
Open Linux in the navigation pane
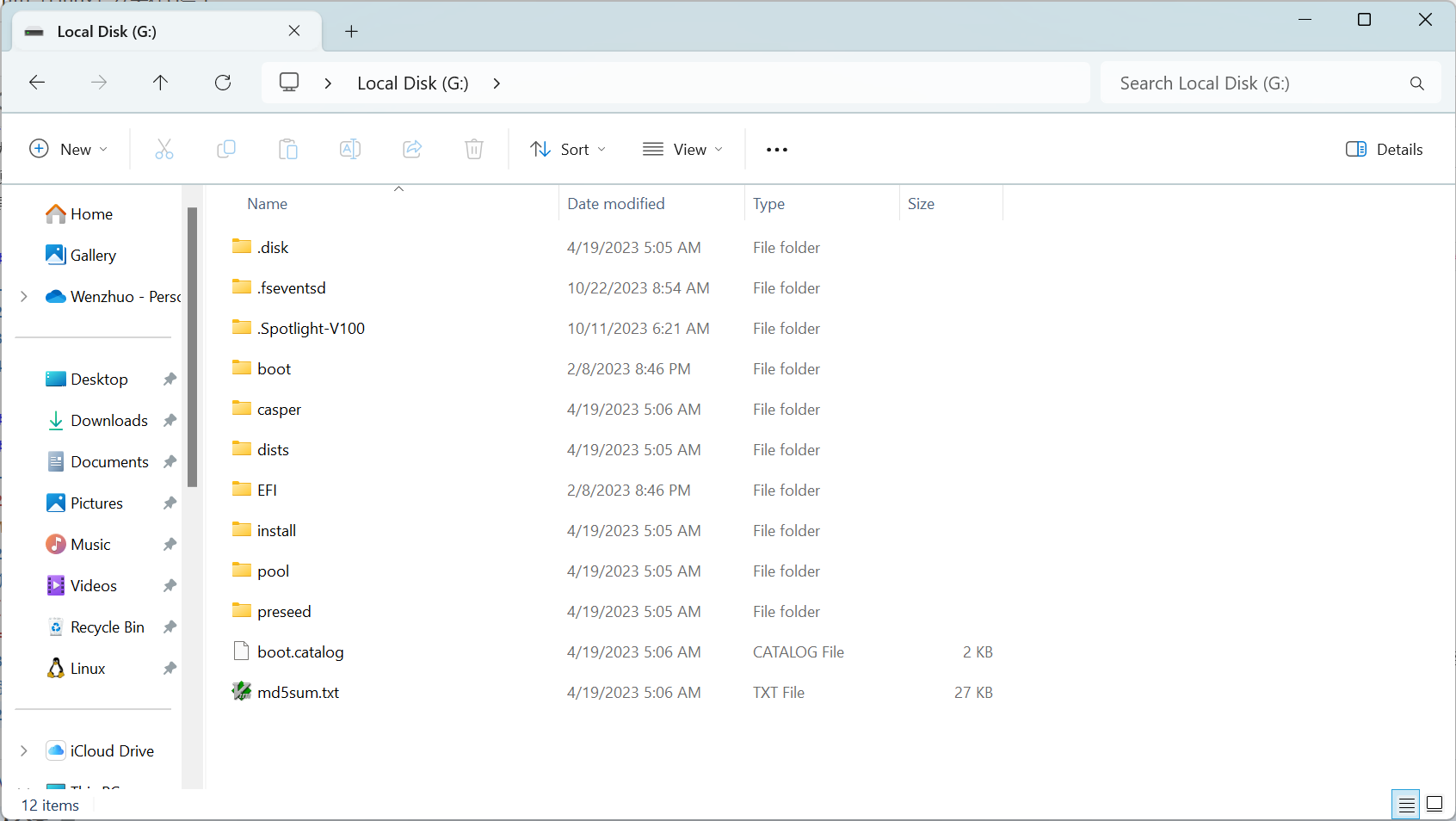click(x=76, y=668)
